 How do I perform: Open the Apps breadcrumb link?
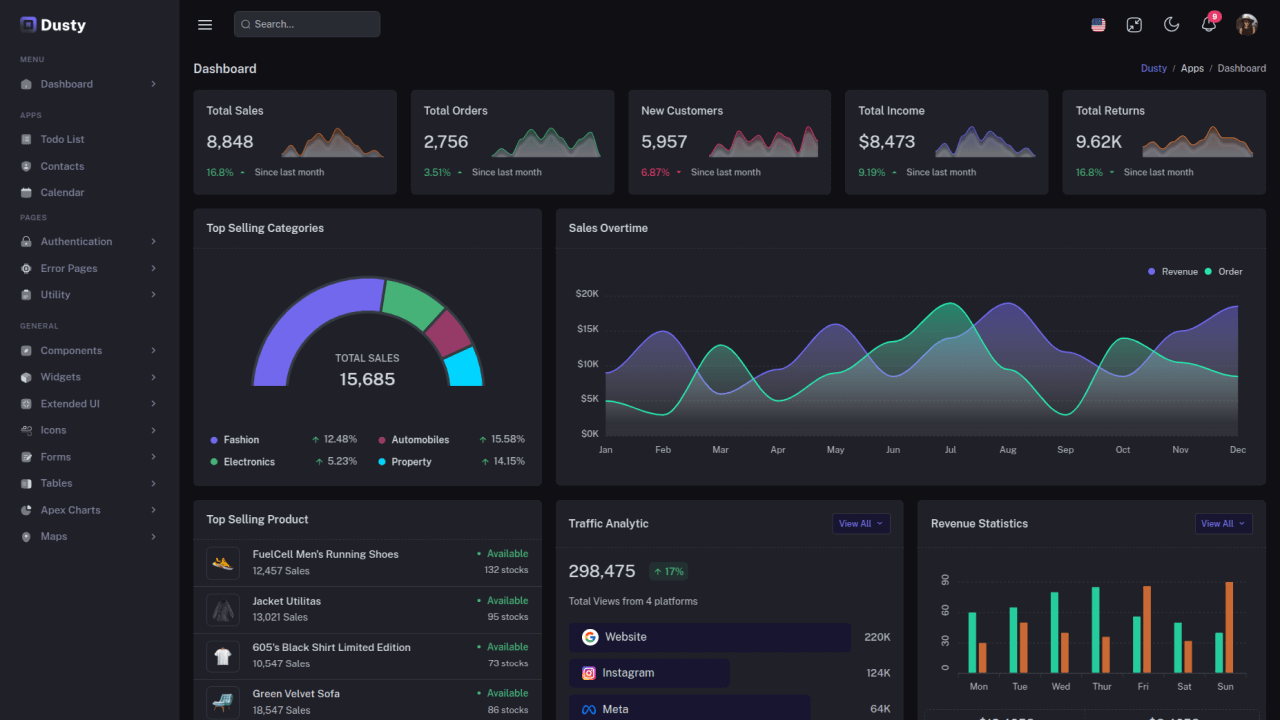click(x=1192, y=68)
